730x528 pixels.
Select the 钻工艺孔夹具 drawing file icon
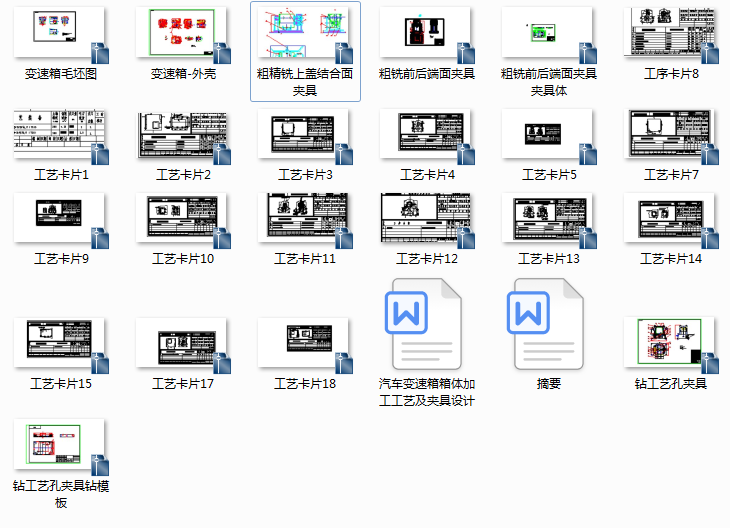pos(670,345)
